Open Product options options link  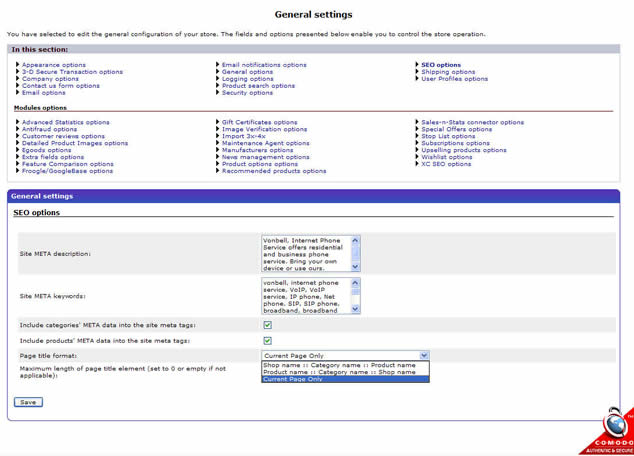tap(260, 164)
